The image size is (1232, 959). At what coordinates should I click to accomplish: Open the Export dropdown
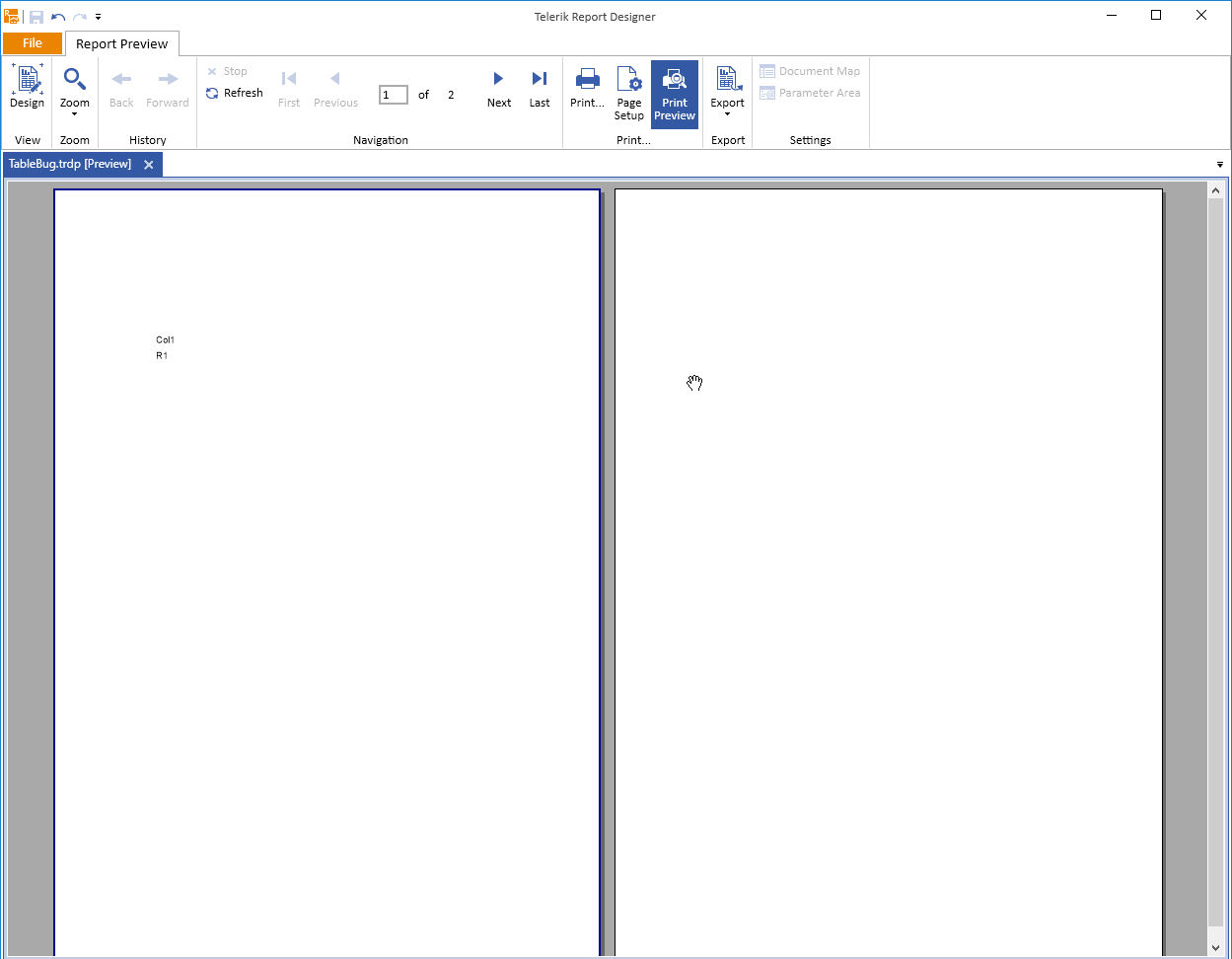[728, 92]
